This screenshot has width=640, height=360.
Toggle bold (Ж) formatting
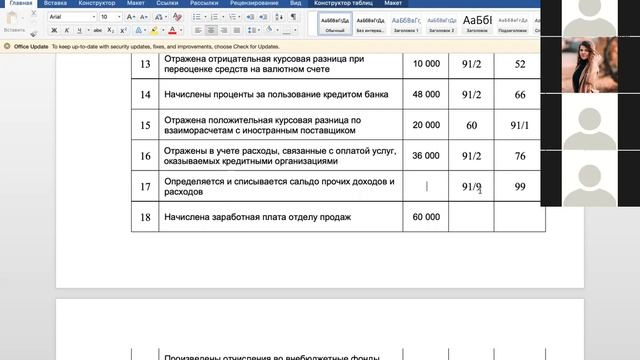pyautogui.click(x=54, y=30)
